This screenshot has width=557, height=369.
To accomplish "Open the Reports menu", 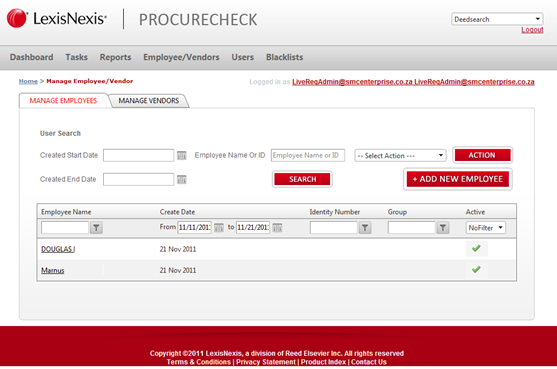I will coord(115,57).
